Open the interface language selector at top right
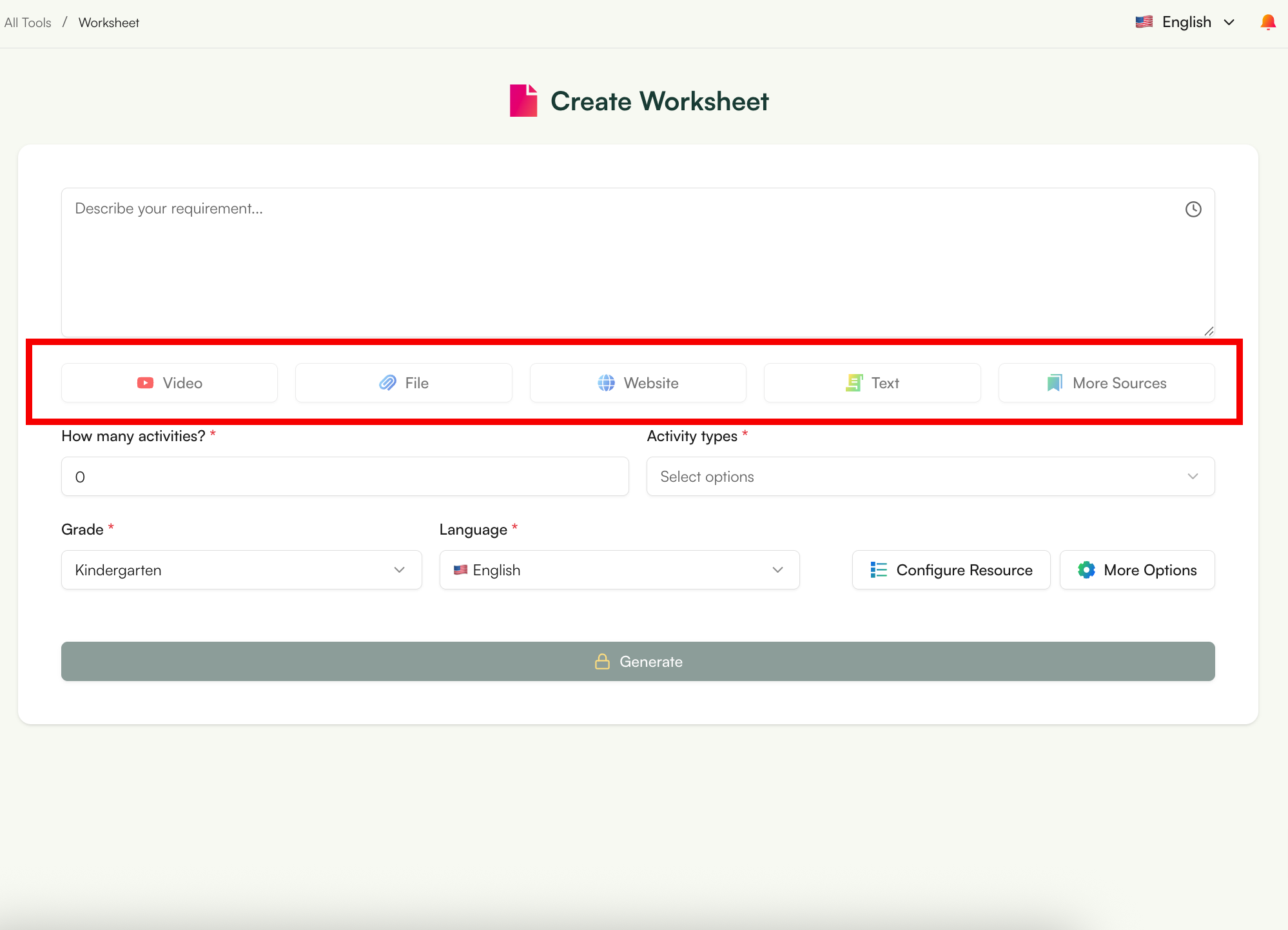Viewport: 1288px width, 930px height. click(1186, 21)
